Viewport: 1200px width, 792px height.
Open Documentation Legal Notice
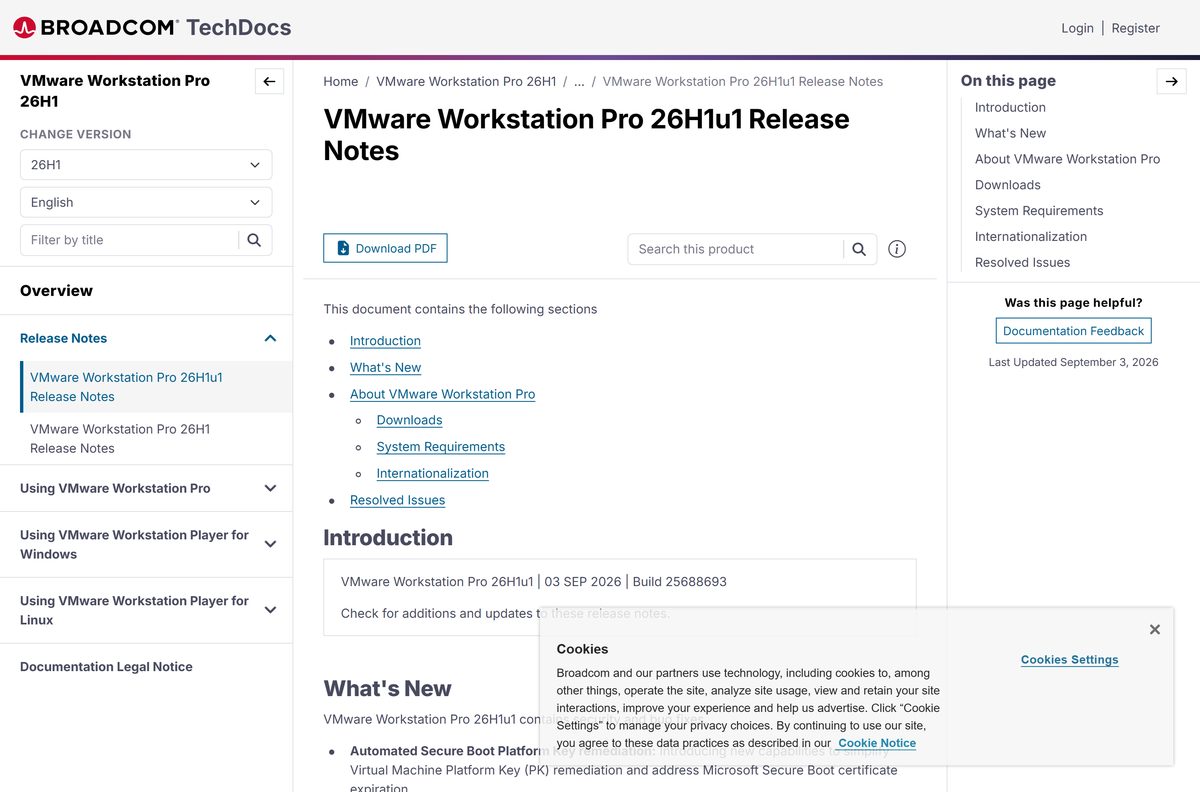click(x=106, y=667)
